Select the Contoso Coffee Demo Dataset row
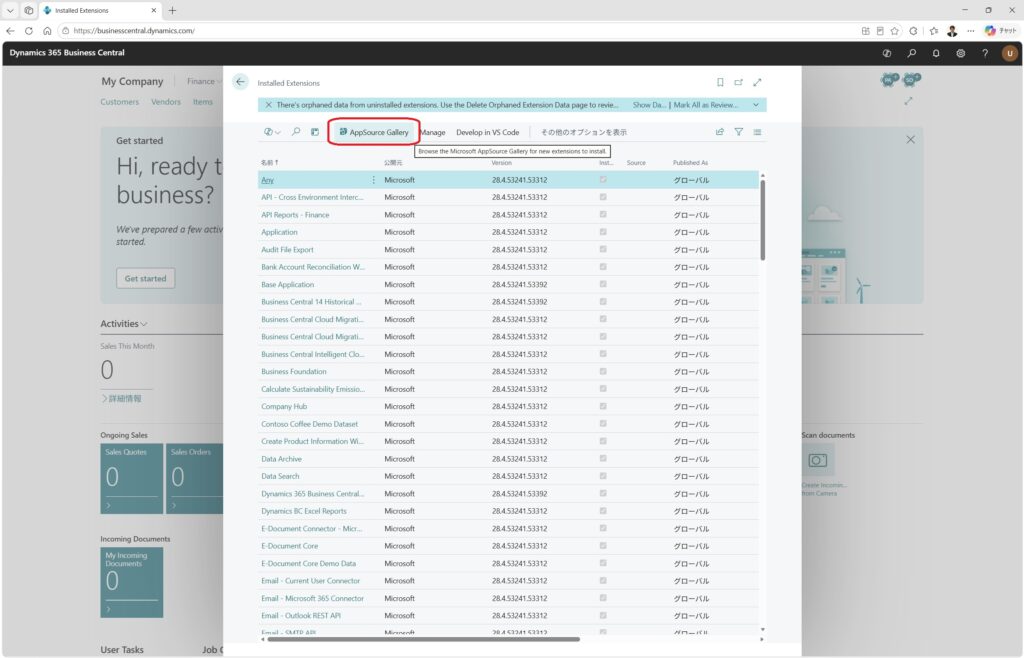1024x658 pixels. 508,424
